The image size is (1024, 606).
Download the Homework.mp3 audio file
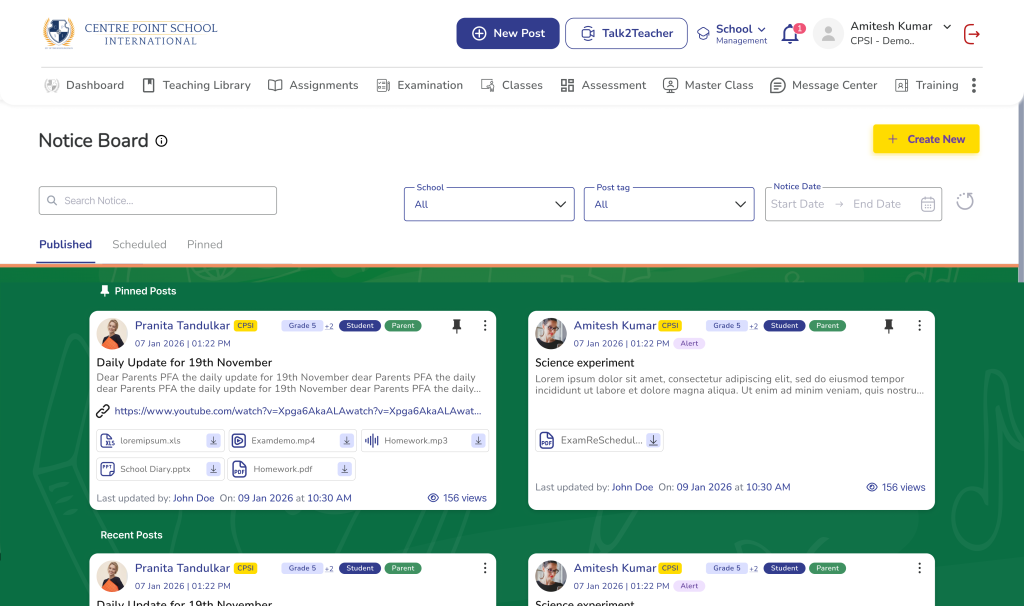[x=478, y=441]
